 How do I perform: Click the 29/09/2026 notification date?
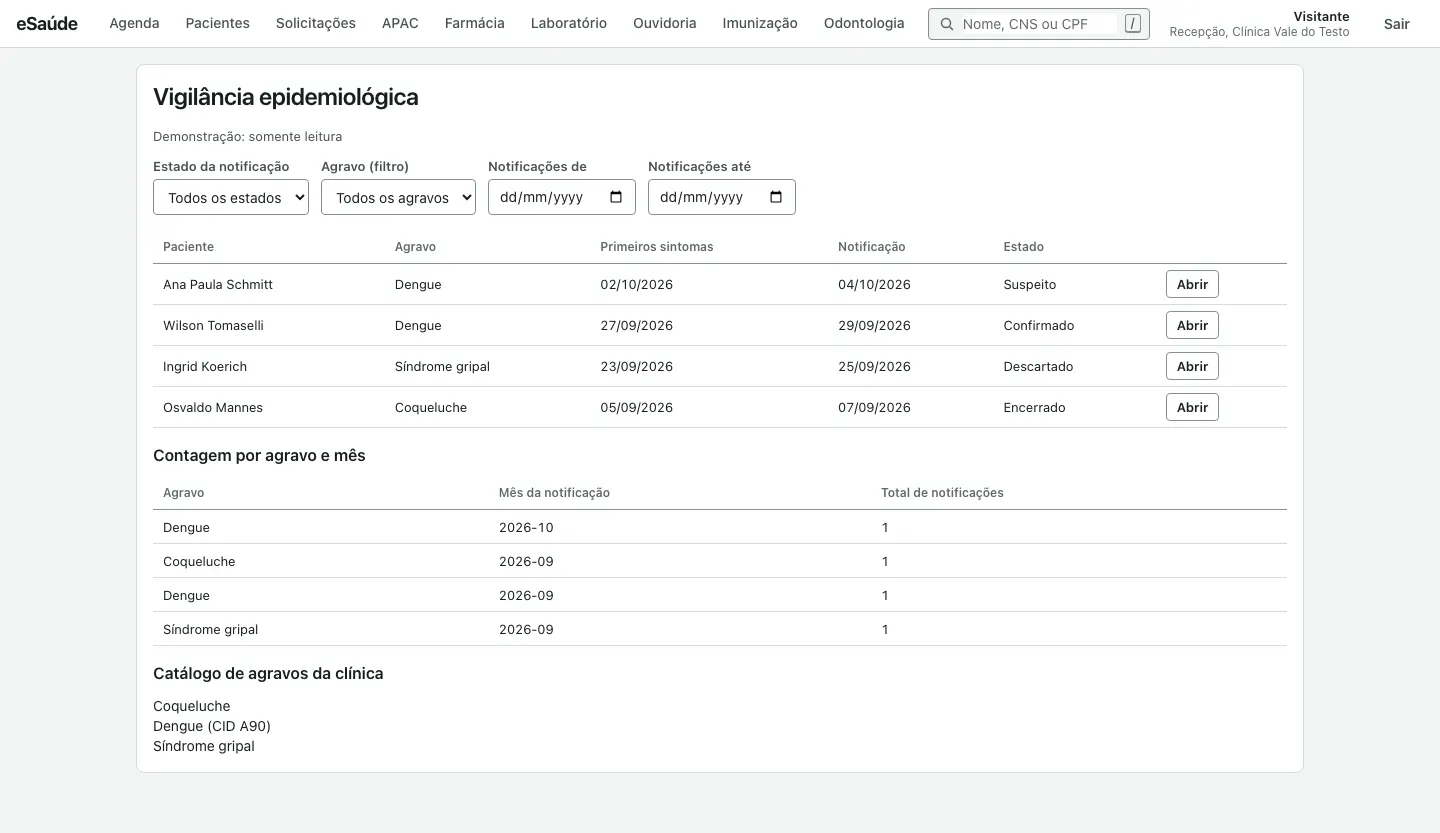[874, 325]
